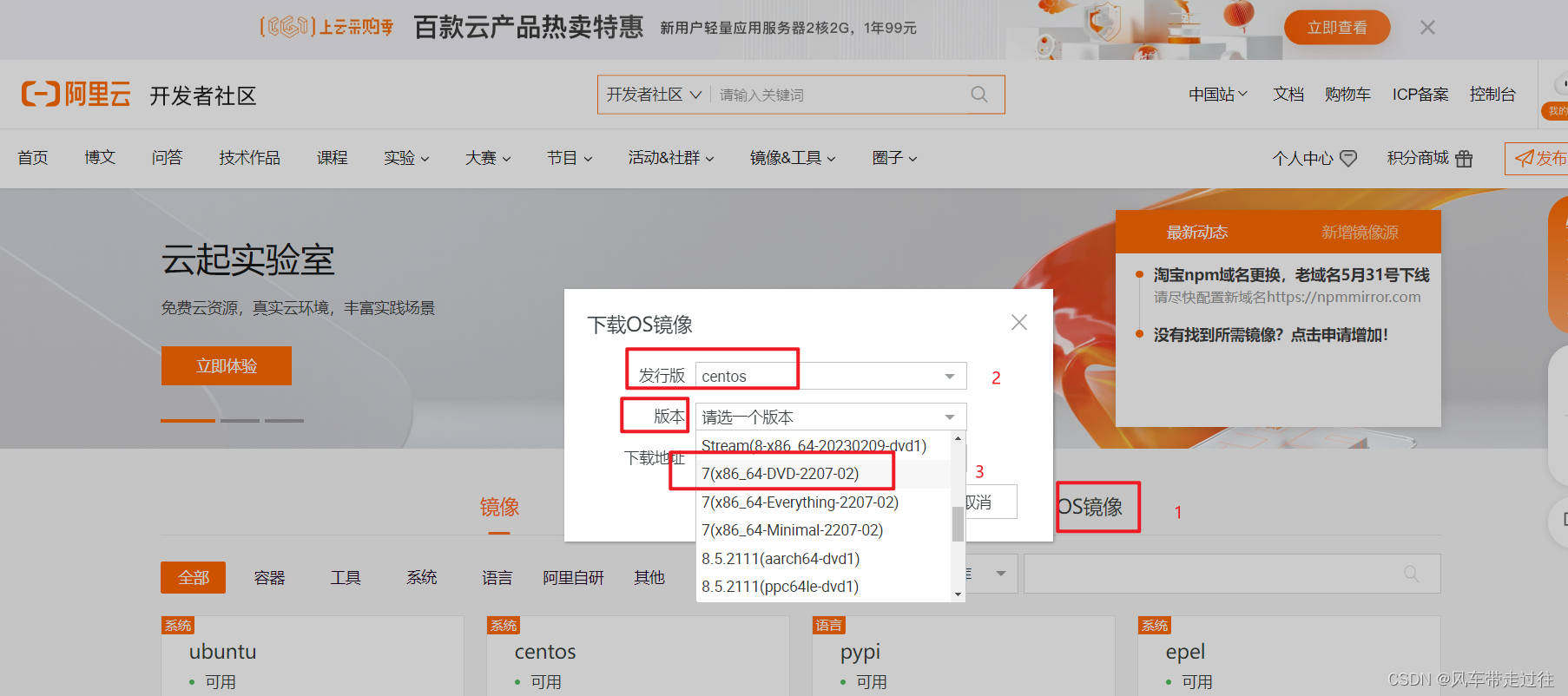Switch to the 镜像 tab
This screenshot has height=696, width=1568.
coord(499,507)
